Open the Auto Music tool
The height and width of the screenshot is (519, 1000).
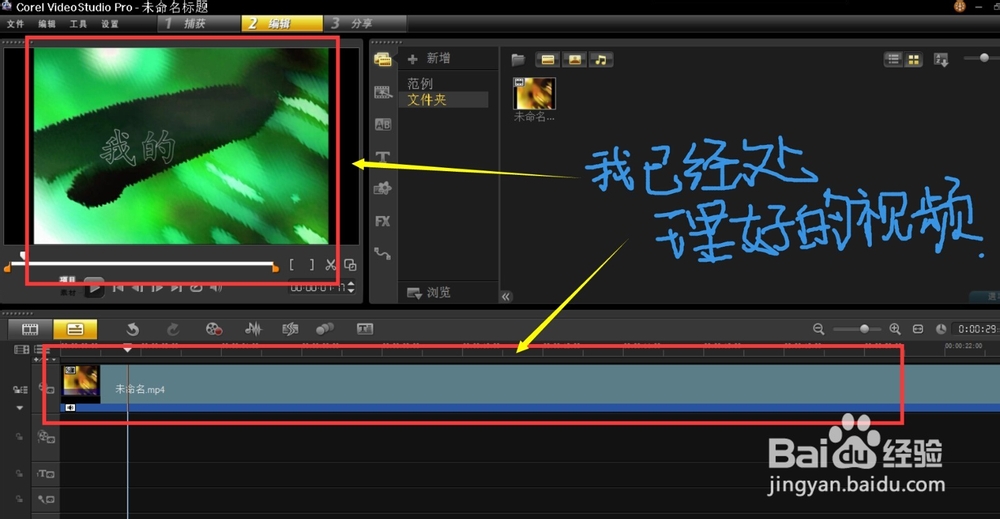coord(290,329)
